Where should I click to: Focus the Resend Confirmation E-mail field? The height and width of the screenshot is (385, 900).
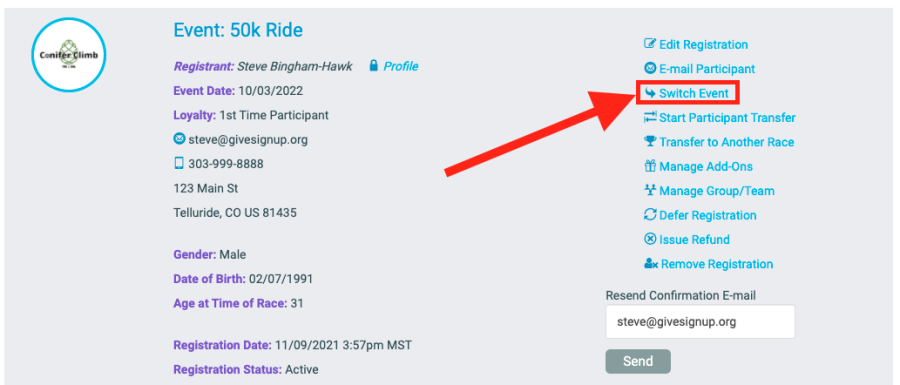pos(700,322)
